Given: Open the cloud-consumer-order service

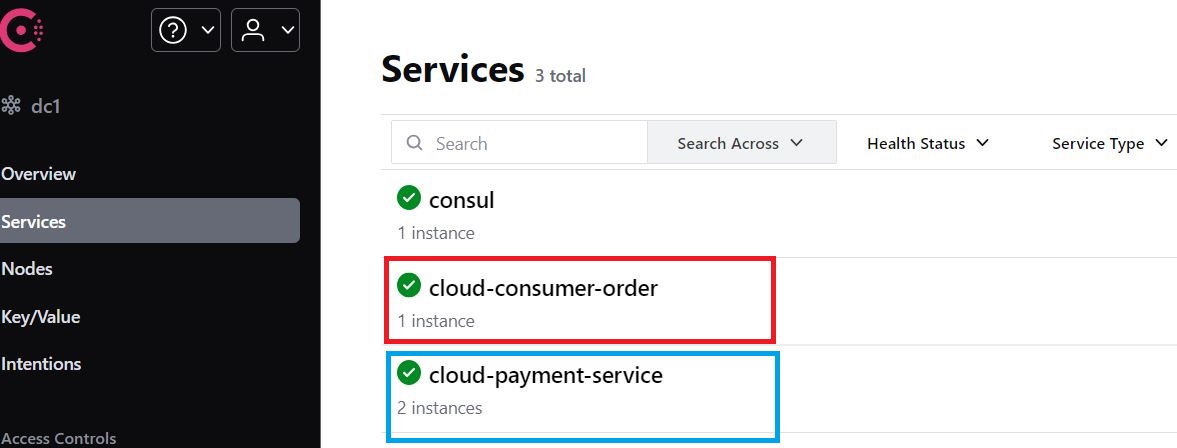Looking at the screenshot, I should [x=543, y=288].
